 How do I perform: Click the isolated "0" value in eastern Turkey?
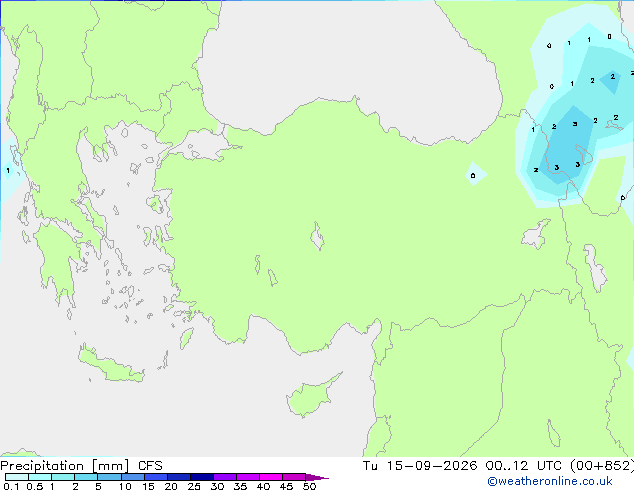(473, 175)
